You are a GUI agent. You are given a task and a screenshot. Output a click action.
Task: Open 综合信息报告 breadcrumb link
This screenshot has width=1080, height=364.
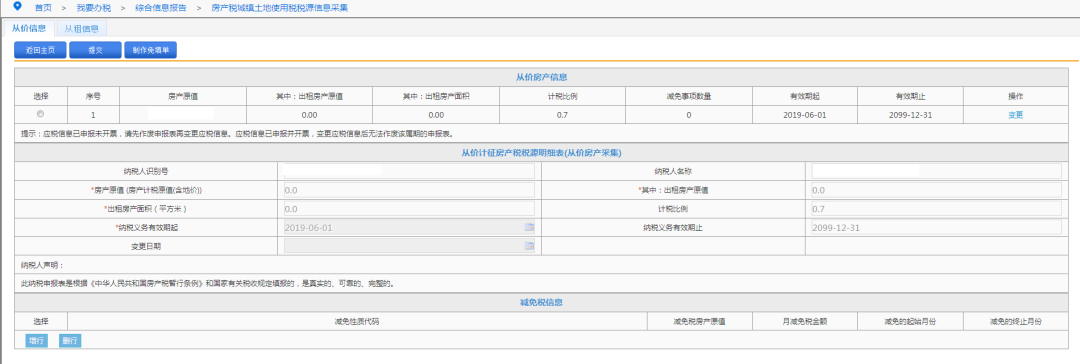click(160, 8)
